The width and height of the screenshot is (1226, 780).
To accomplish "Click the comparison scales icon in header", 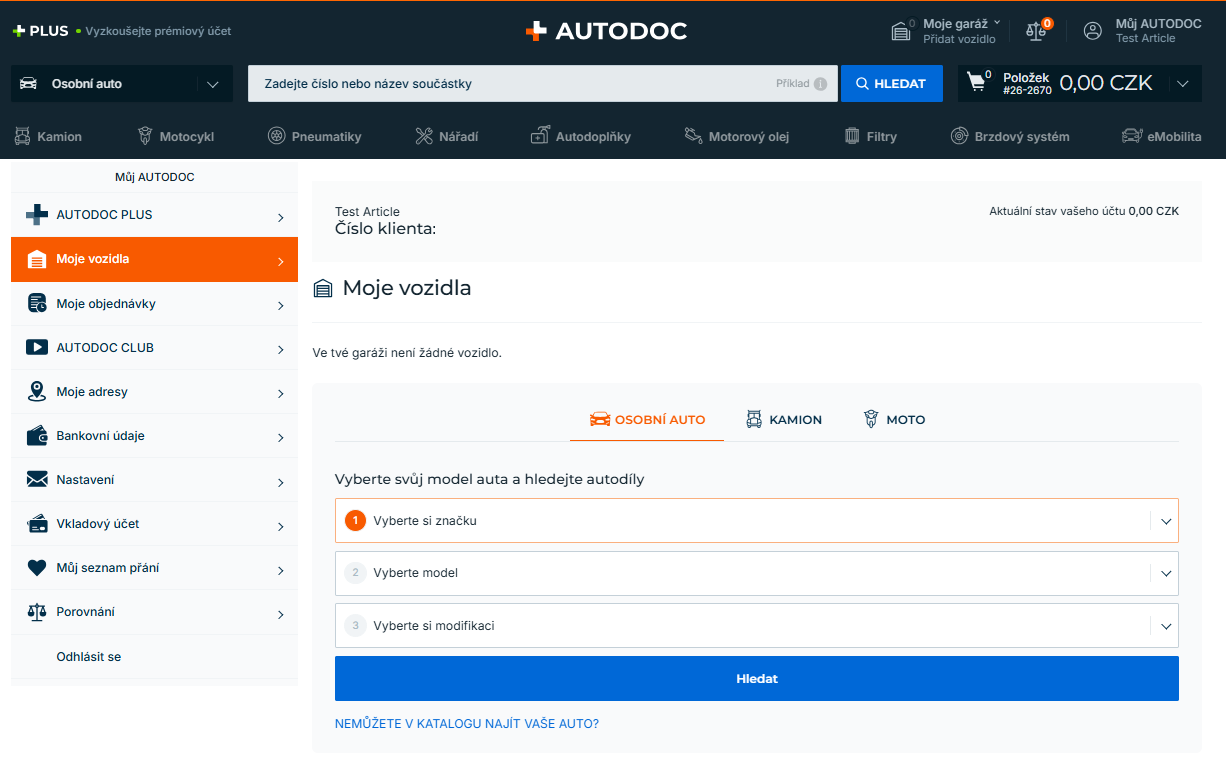I will click(x=1036, y=31).
